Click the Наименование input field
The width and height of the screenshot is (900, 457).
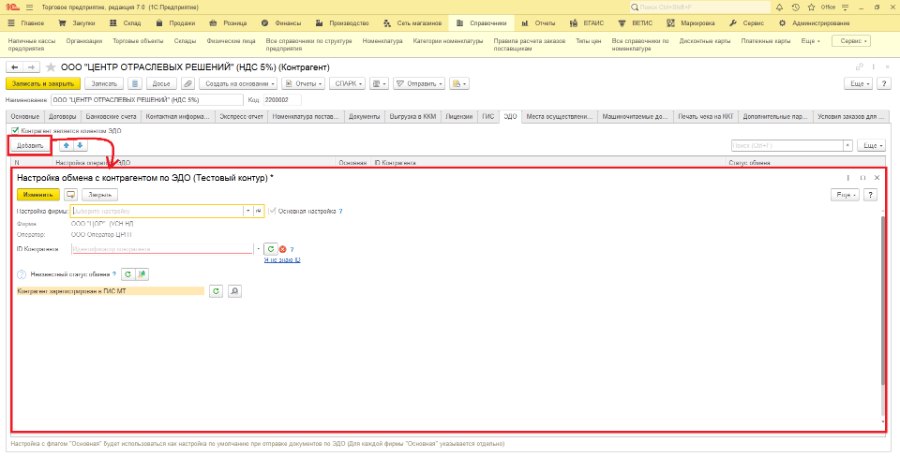(147, 100)
